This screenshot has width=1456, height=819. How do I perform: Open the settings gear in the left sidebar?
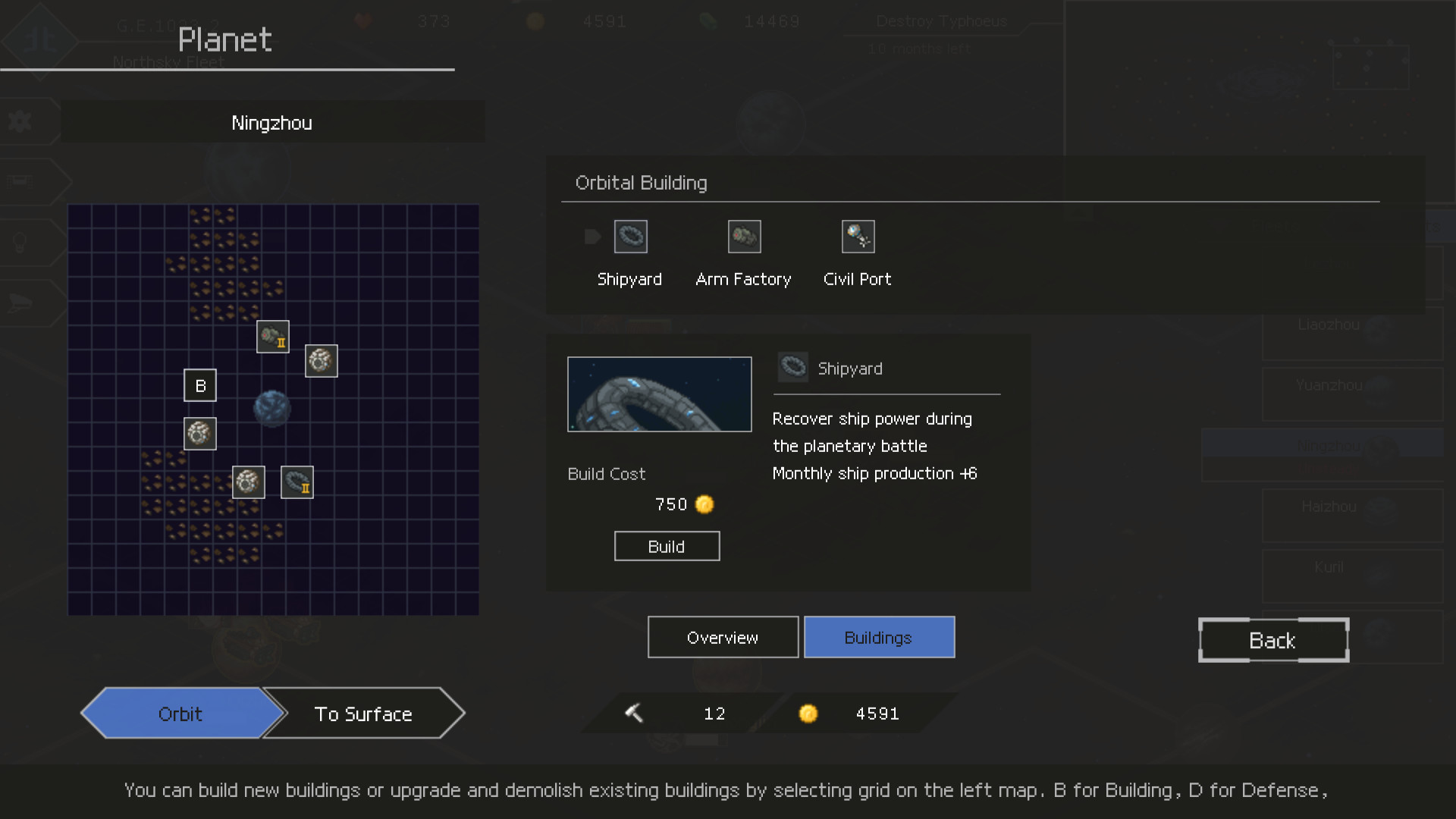(21, 121)
